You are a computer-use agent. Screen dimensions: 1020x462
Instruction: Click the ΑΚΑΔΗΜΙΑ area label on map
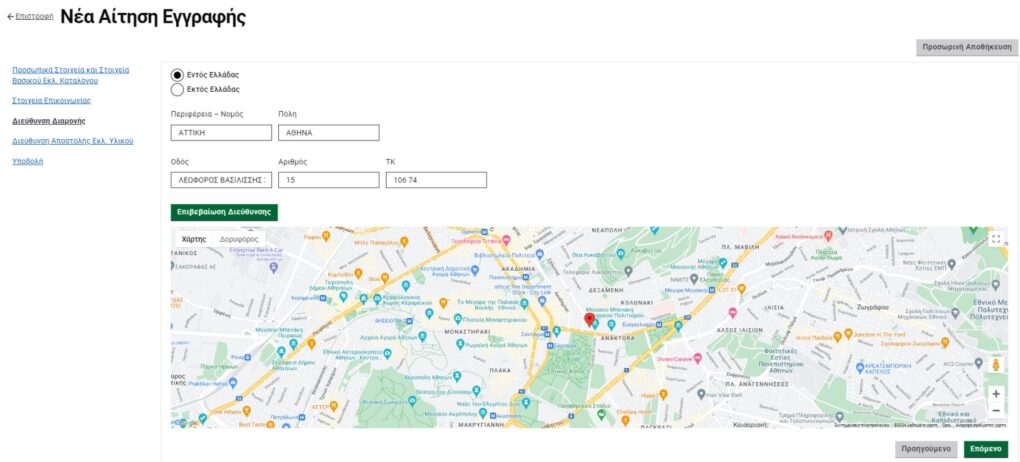518,268
